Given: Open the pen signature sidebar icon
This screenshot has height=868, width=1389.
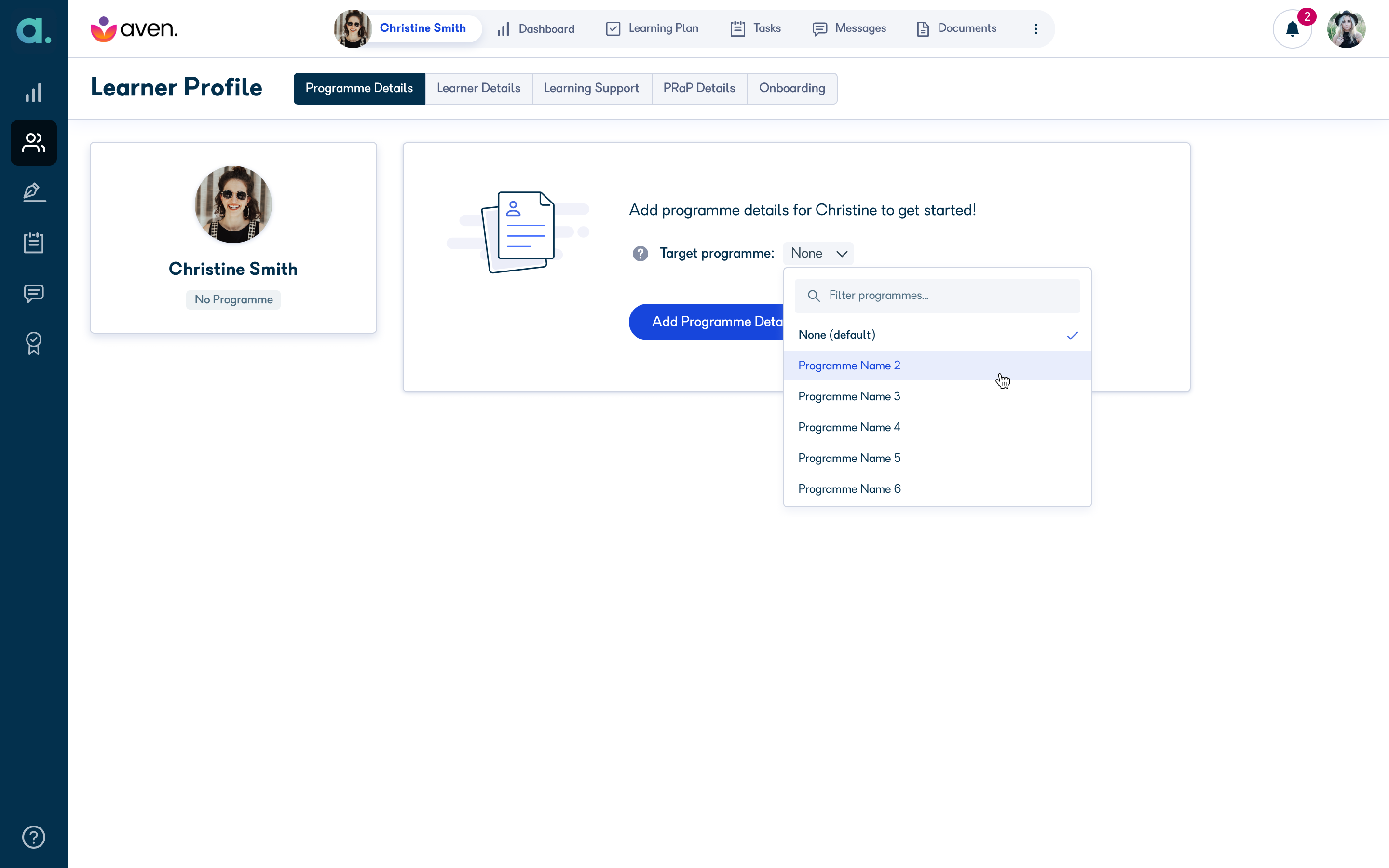Looking at the screenshot, I should click(x=34, y=193).
